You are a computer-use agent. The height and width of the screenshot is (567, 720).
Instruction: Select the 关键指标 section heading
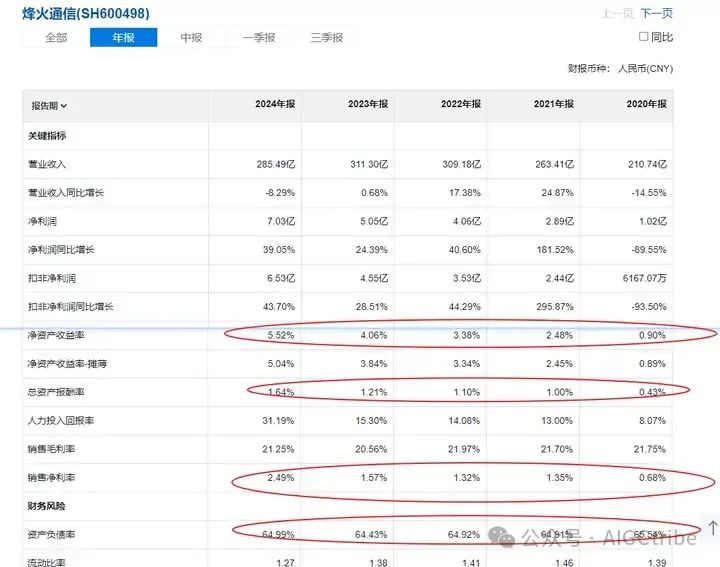[x=47, y=136]
